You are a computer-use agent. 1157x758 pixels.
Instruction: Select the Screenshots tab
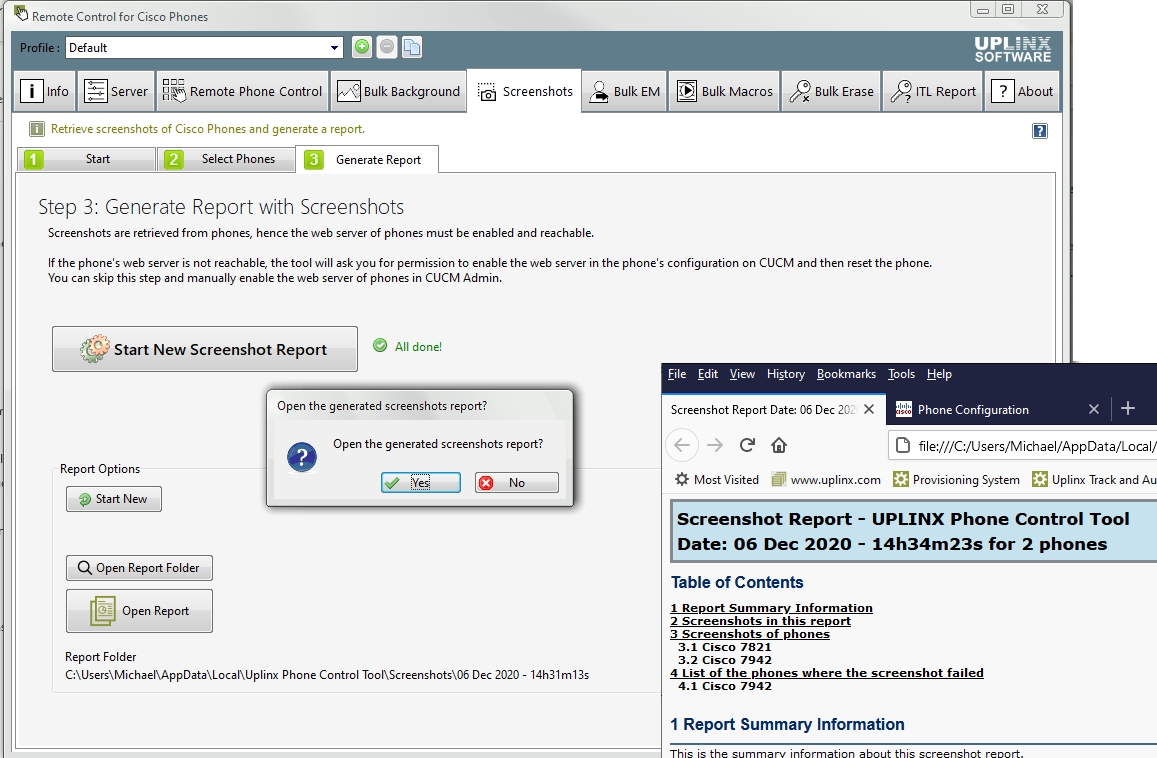coord(525,92)
